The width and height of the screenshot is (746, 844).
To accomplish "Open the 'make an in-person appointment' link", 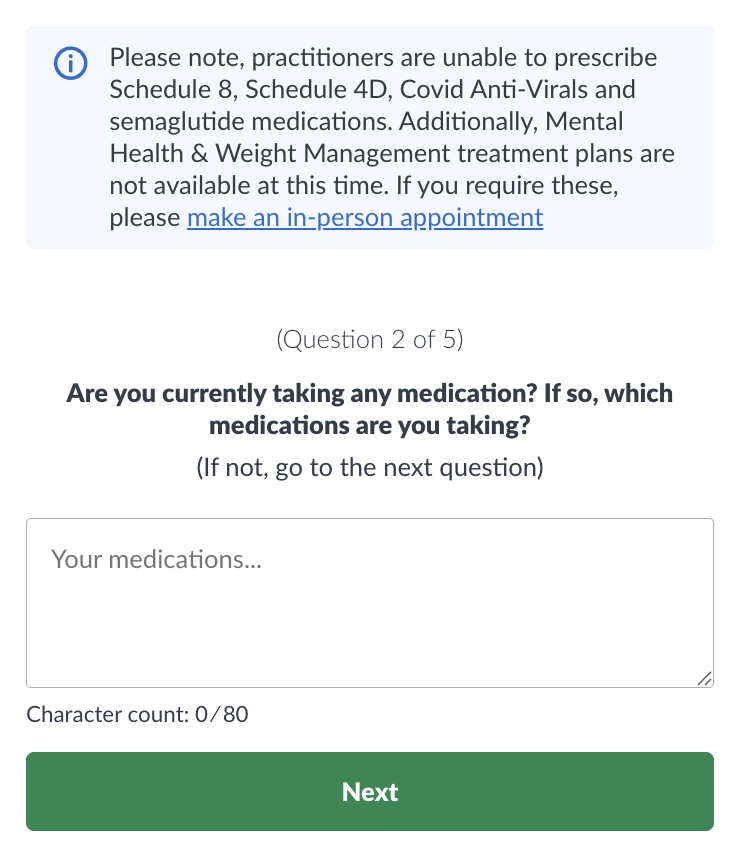I will [x=365, y=218].
